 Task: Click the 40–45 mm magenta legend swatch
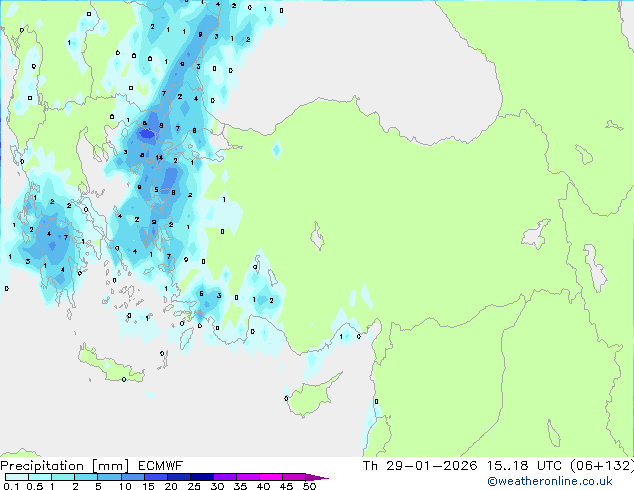271,477
